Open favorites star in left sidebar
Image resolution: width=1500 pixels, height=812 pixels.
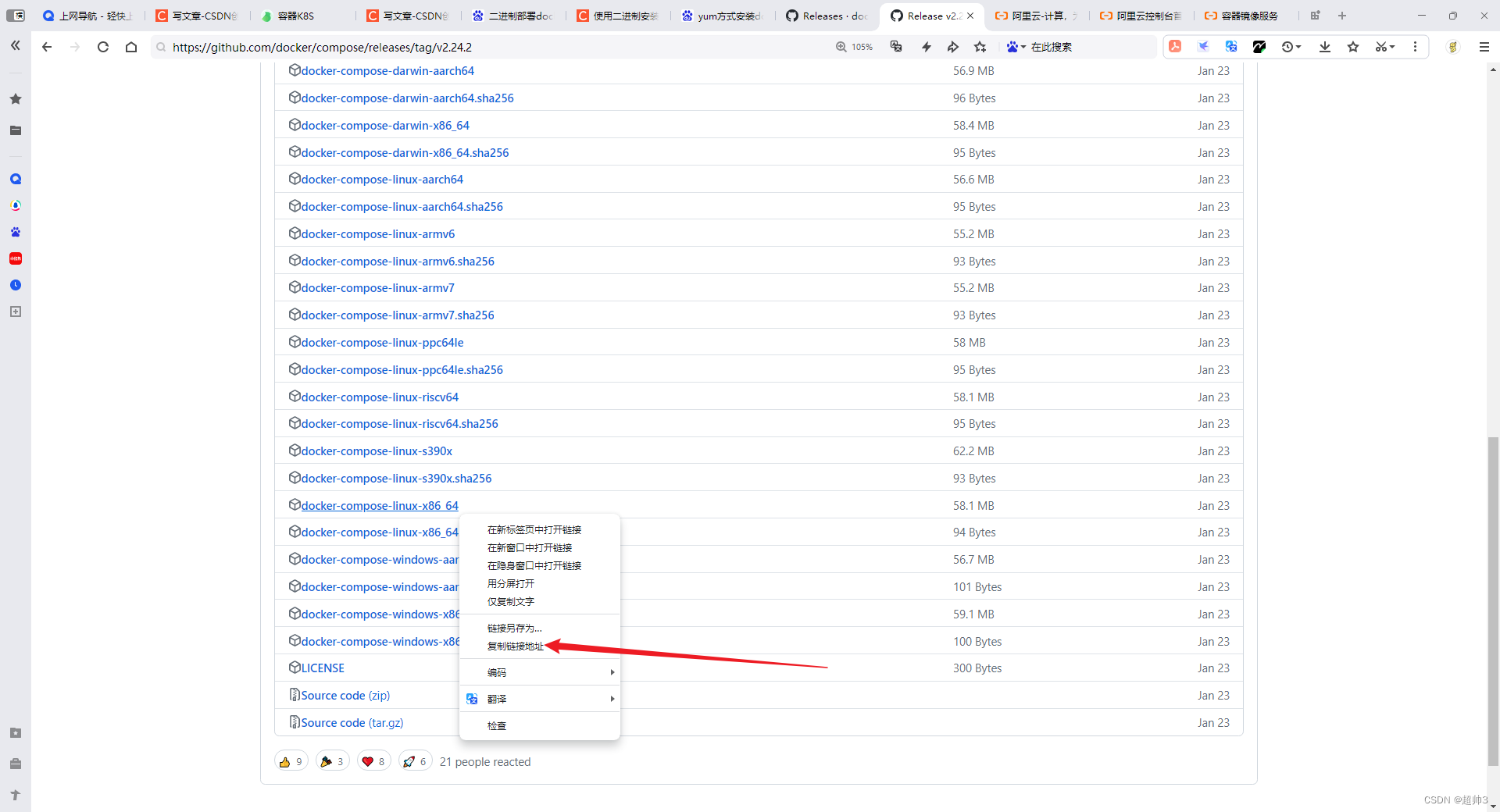16,99
